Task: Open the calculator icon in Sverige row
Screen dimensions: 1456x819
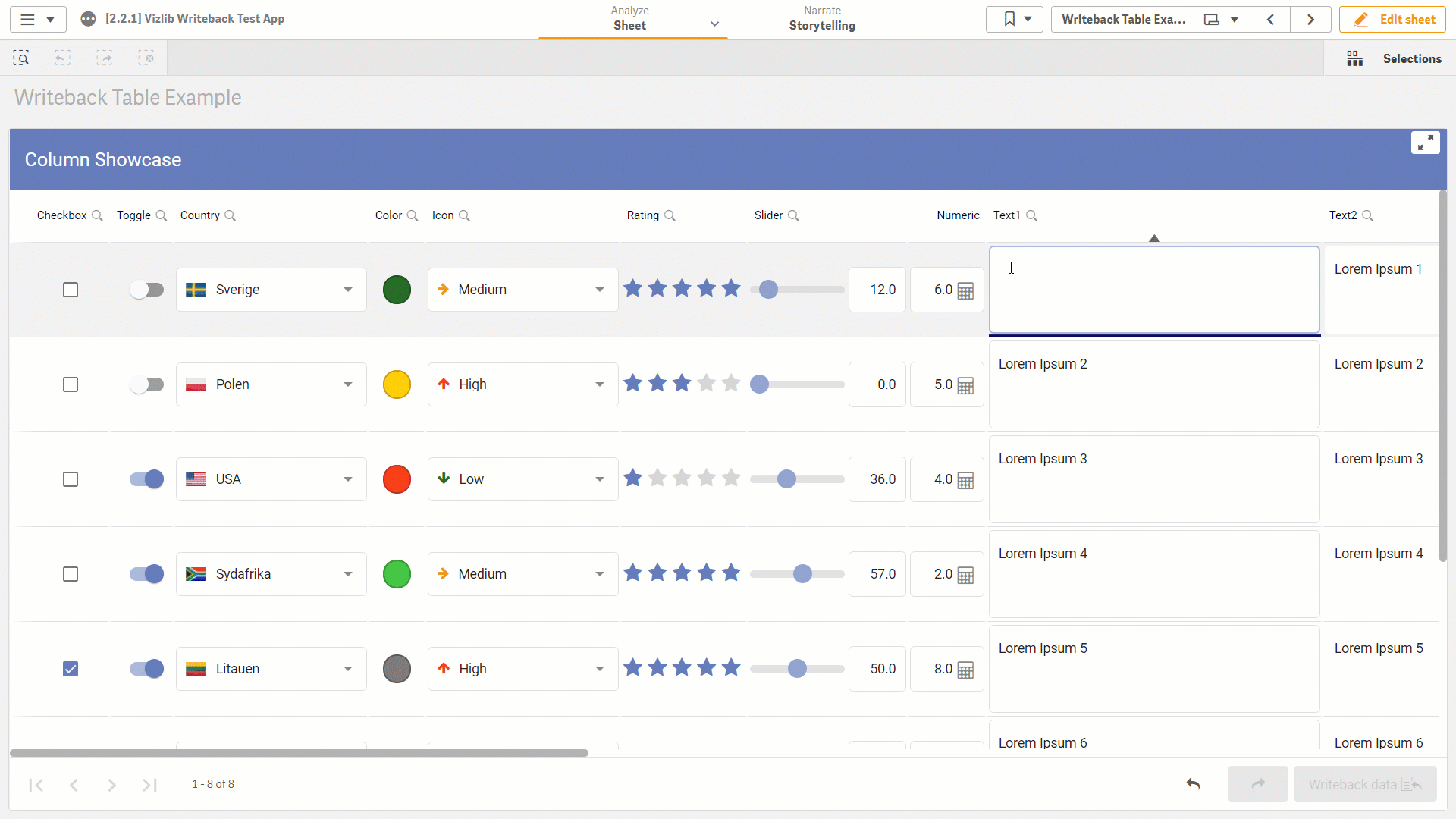Action: [x=965, y=291]
